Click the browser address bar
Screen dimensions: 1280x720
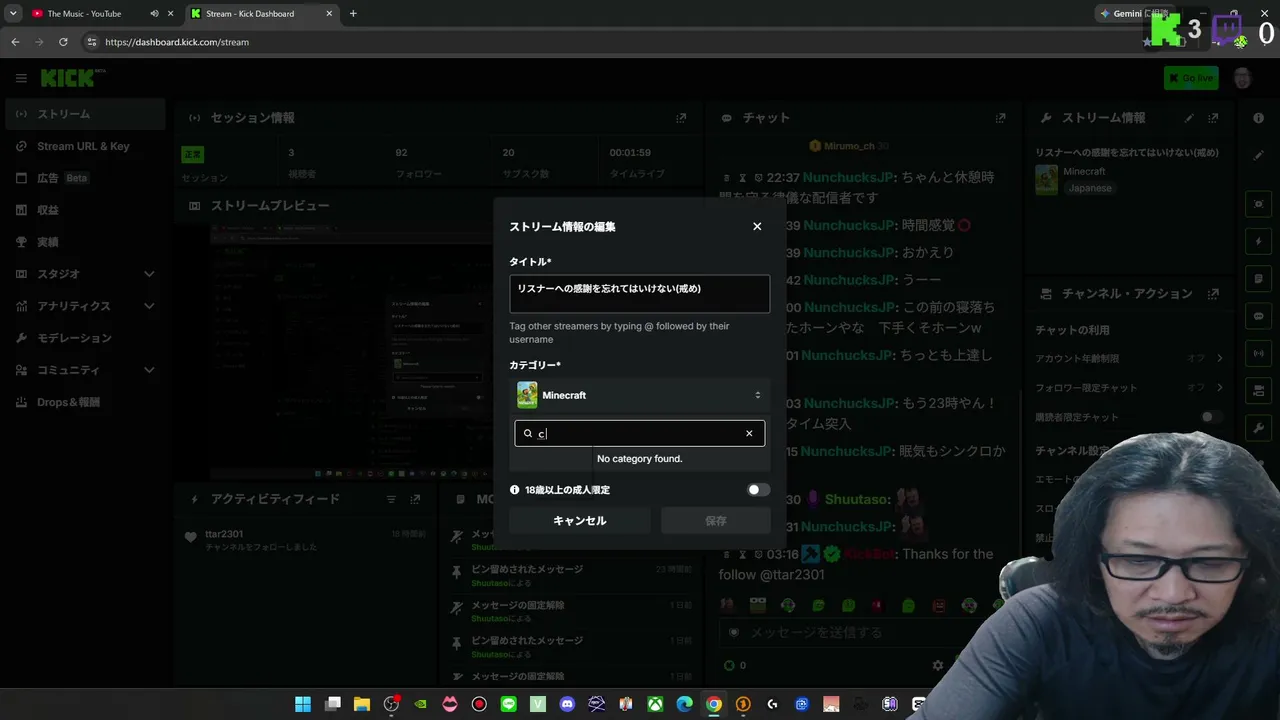click(x=600, y=42)
